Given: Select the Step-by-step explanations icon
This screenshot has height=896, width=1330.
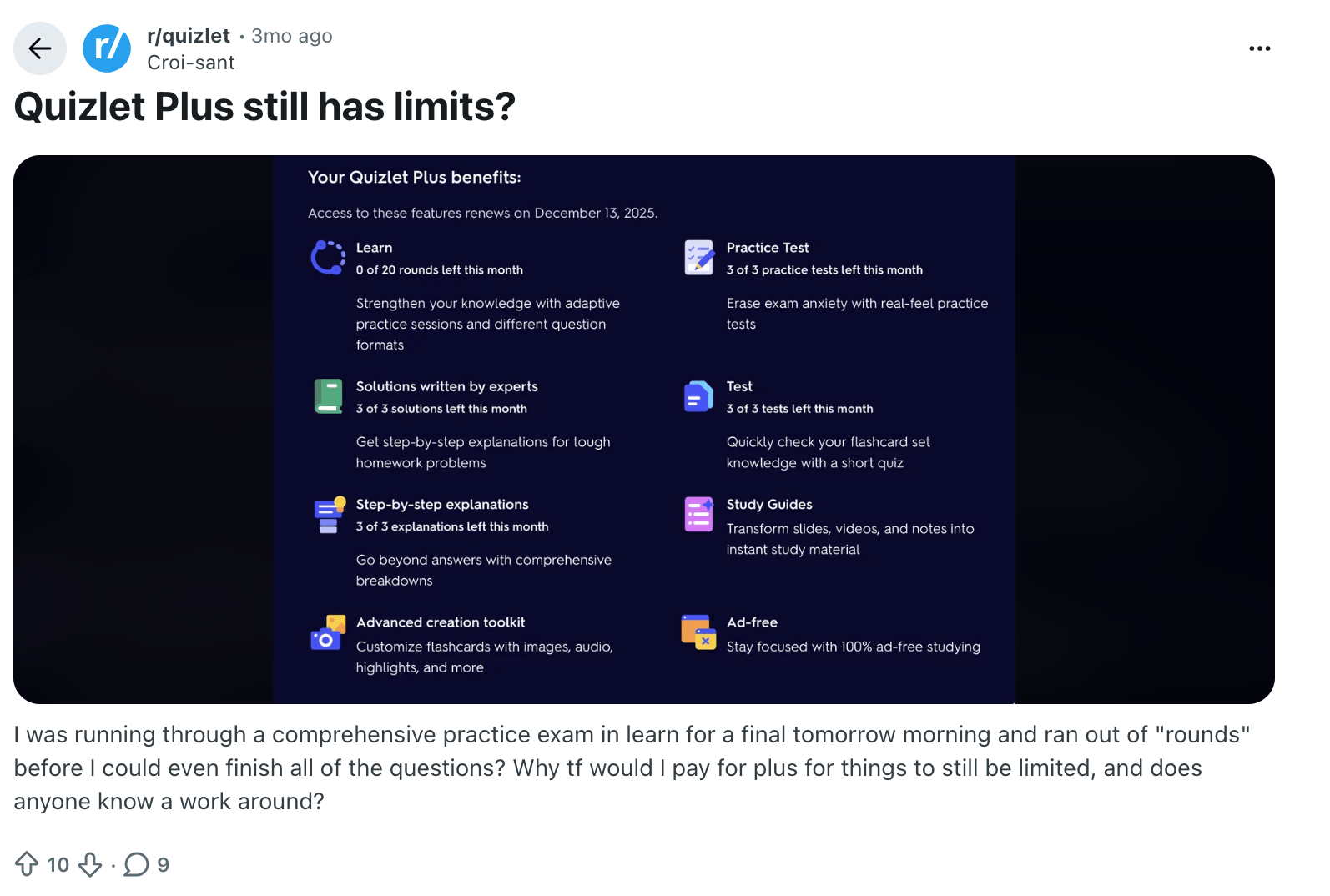Looking at the screenshot, I should [328, 514].
